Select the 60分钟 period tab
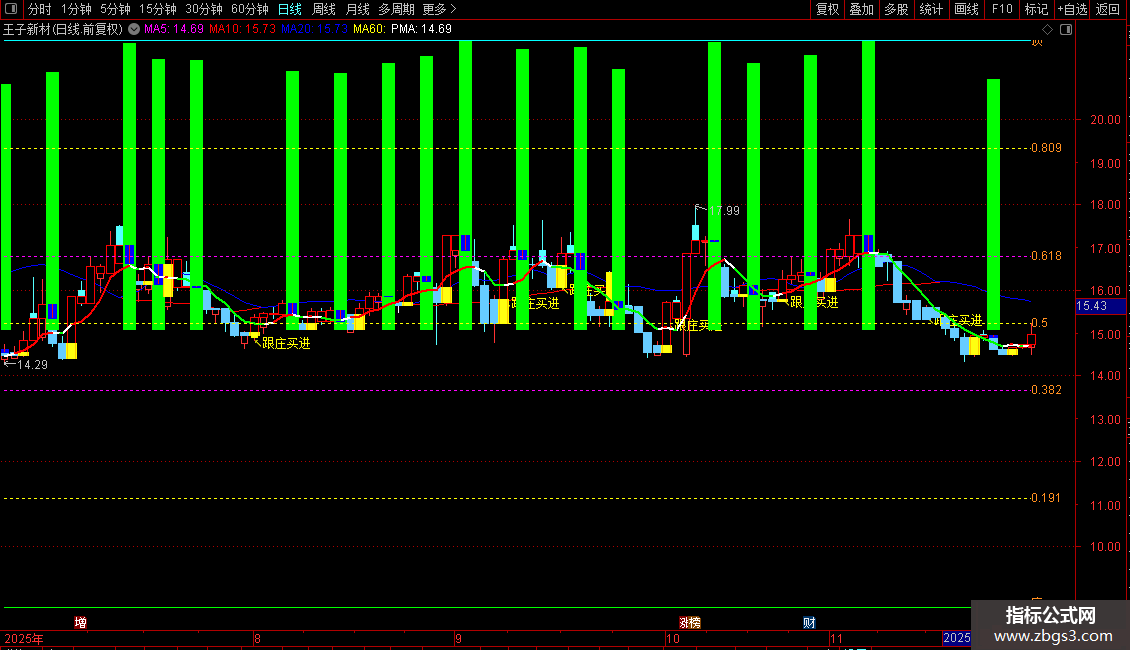This screenshot has height=650, width=1130. (x=250, y=9)
